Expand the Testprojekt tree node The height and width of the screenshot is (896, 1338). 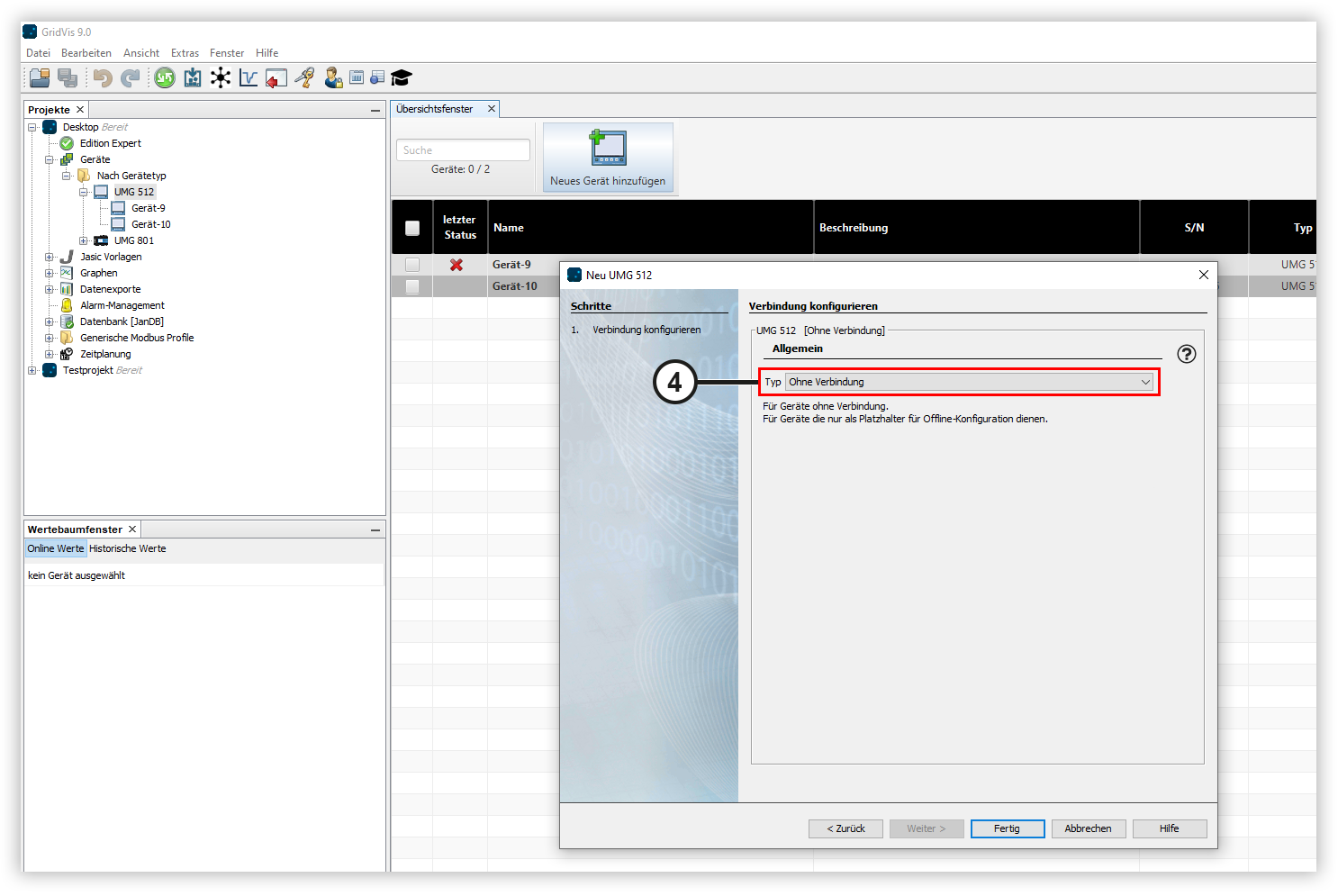click(x=32, y=370)
